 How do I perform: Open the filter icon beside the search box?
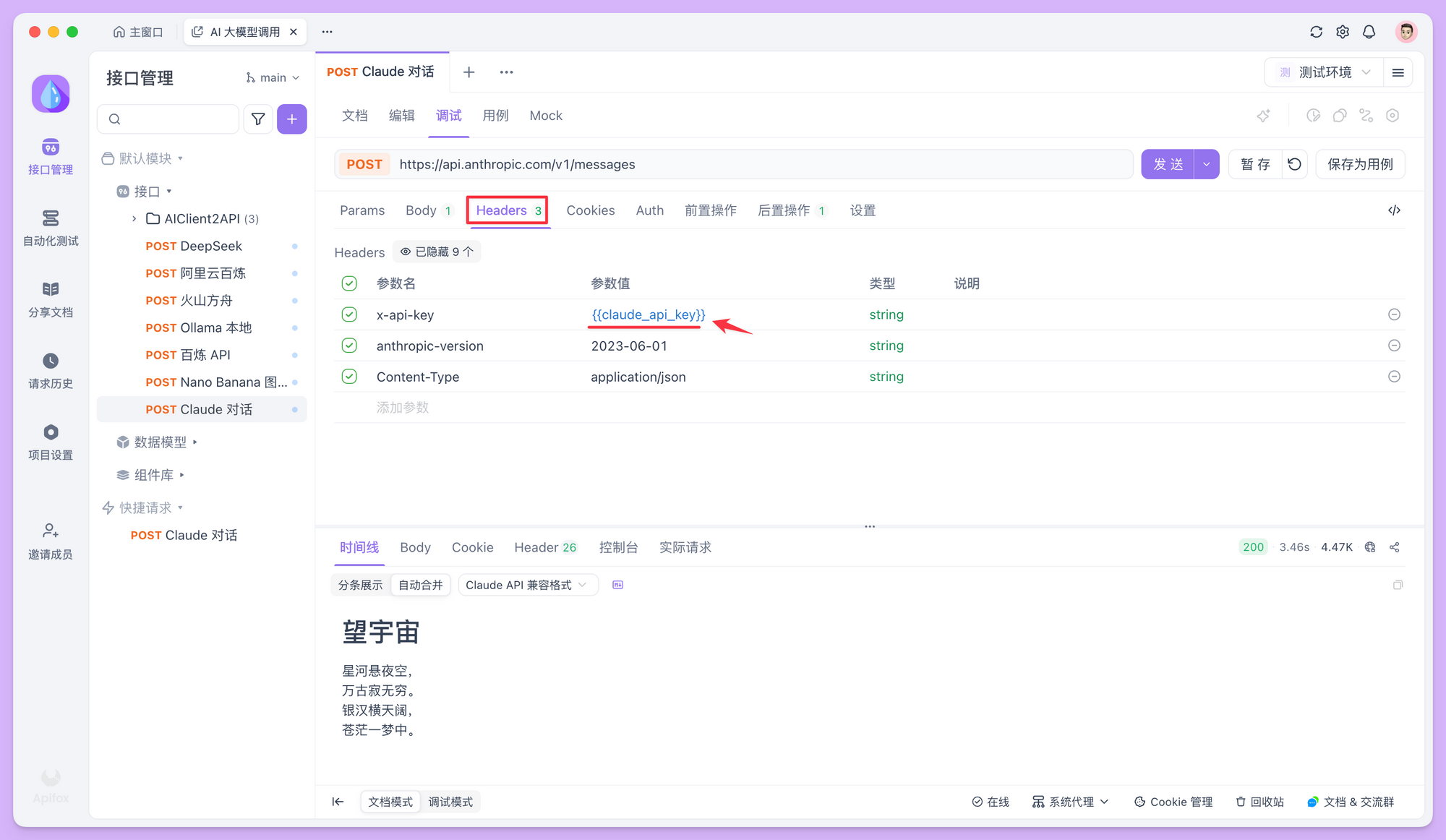[x=258, y=119]
